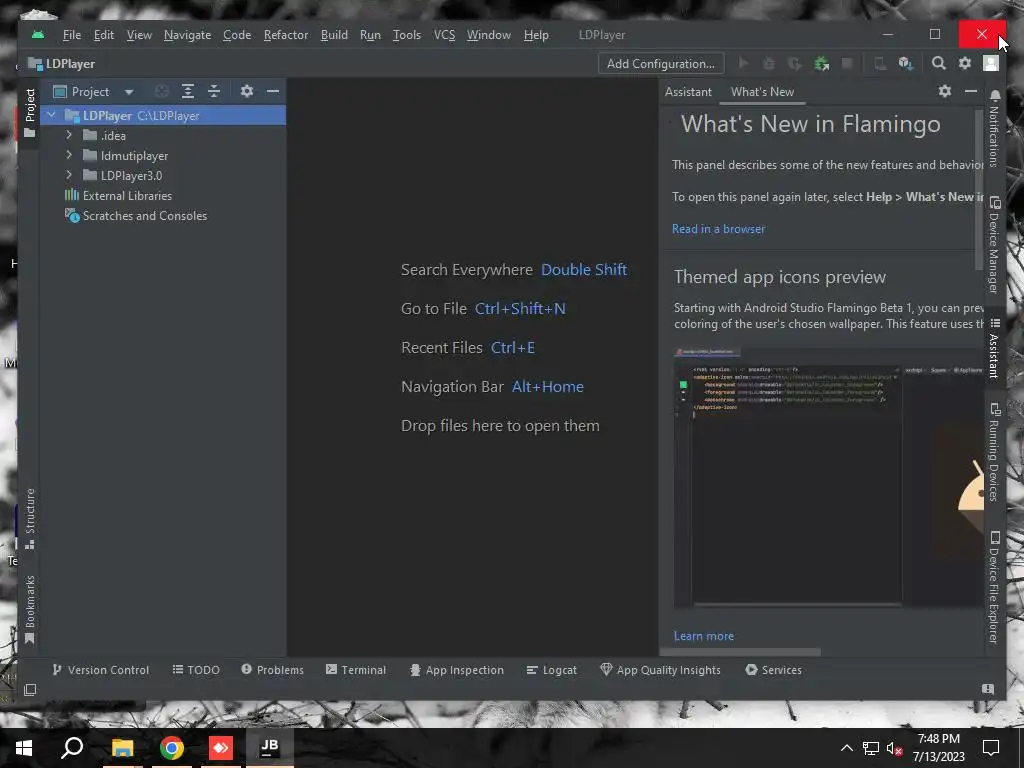
Task: Select Scratches and Consoles node
Action: pyautogui.click(x=136, y=216)
